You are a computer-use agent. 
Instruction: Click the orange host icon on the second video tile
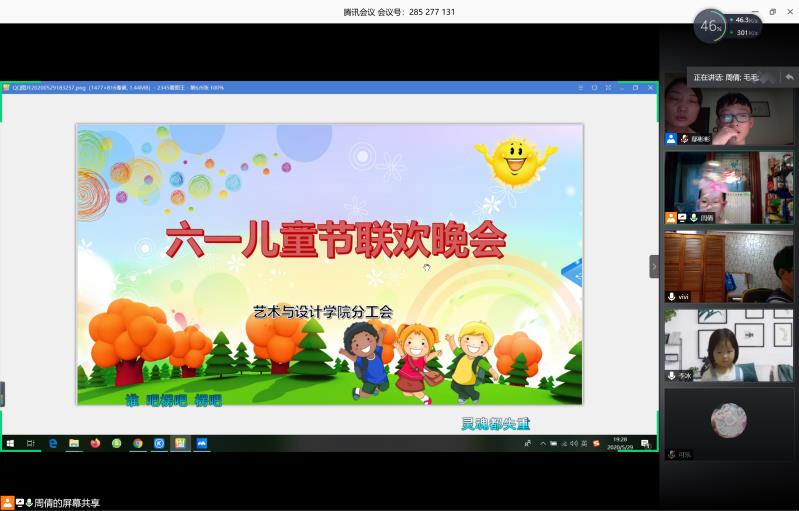(x=671, y=217)
